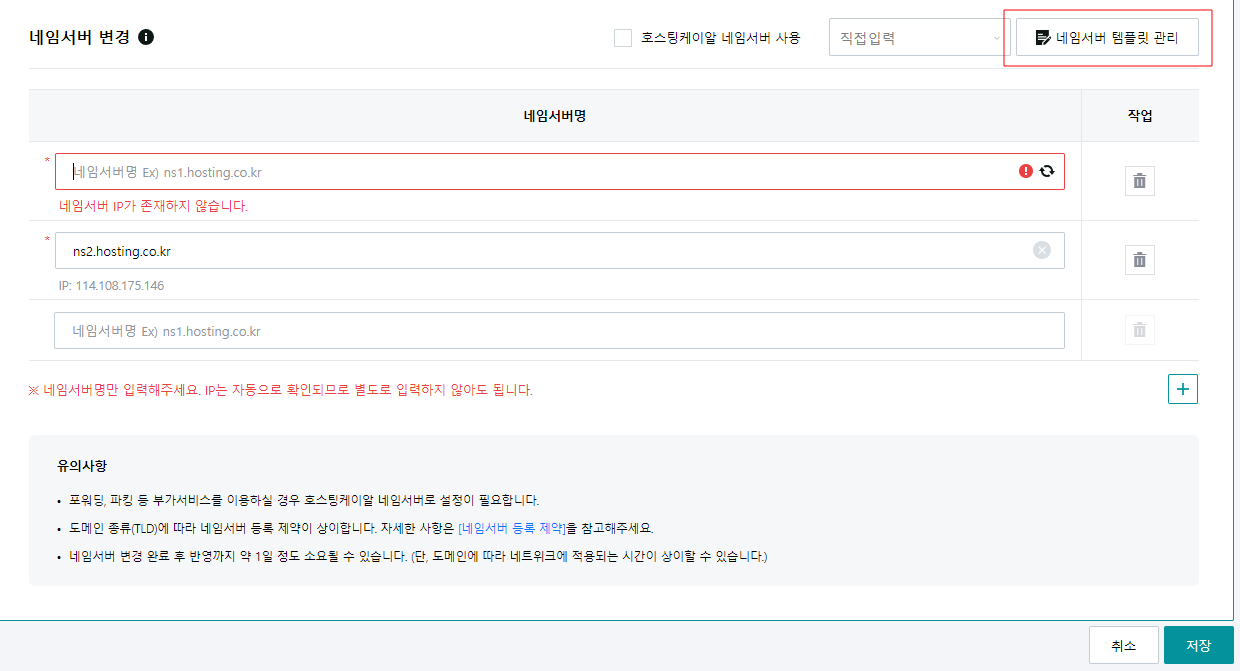Select the IP: 114.108.175.146 text
Viewport: 1240px width, 671px height.
click(111, 286)
